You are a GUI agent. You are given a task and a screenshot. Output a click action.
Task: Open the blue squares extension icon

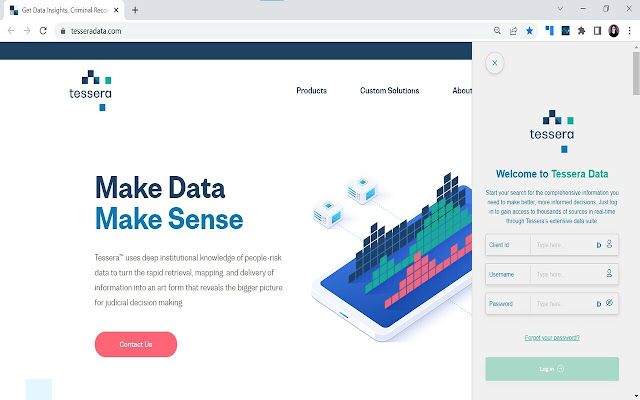click(x=550, y=31)
